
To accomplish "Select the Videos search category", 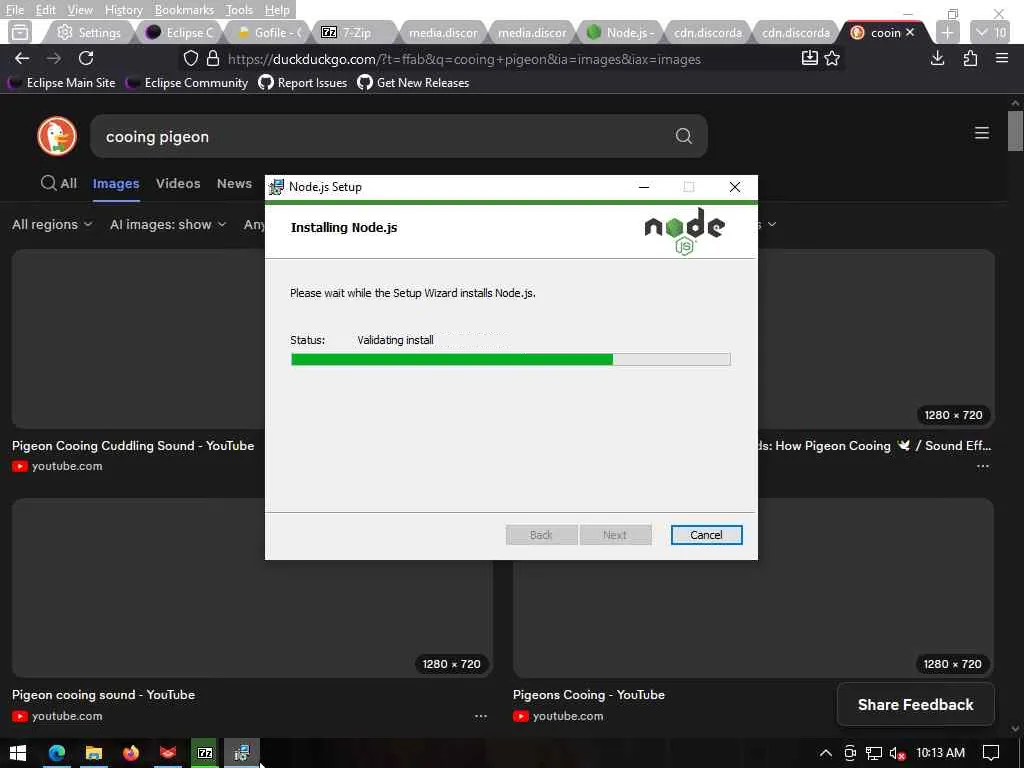I will [178, 184].
